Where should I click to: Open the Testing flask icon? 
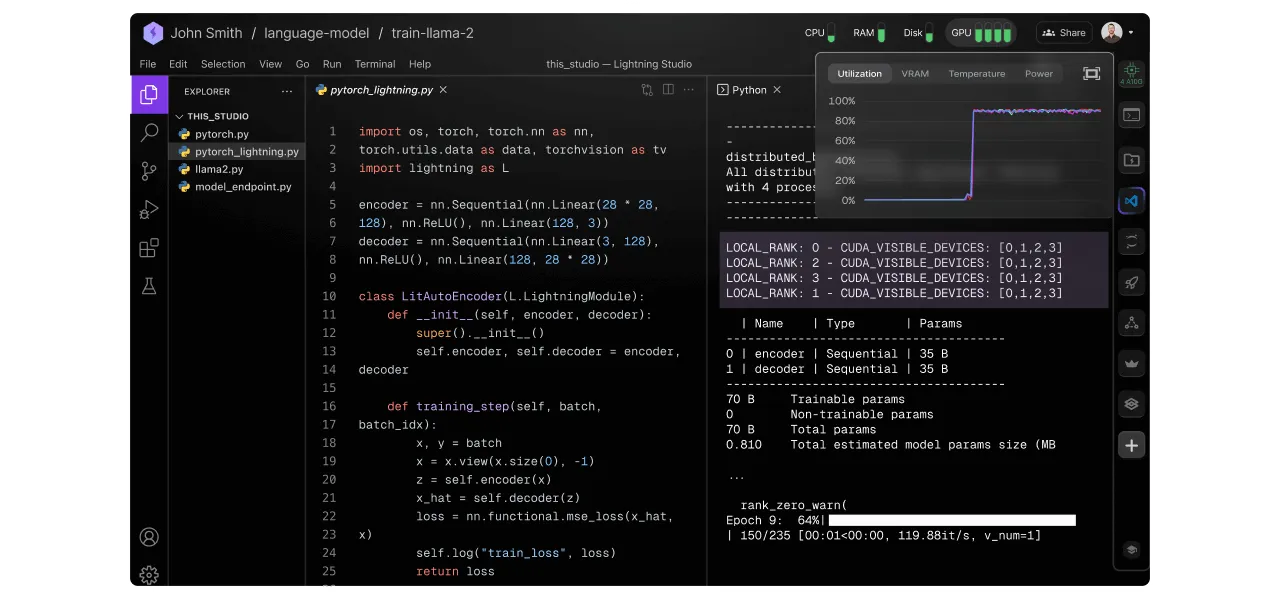click(x=149, y=286)
